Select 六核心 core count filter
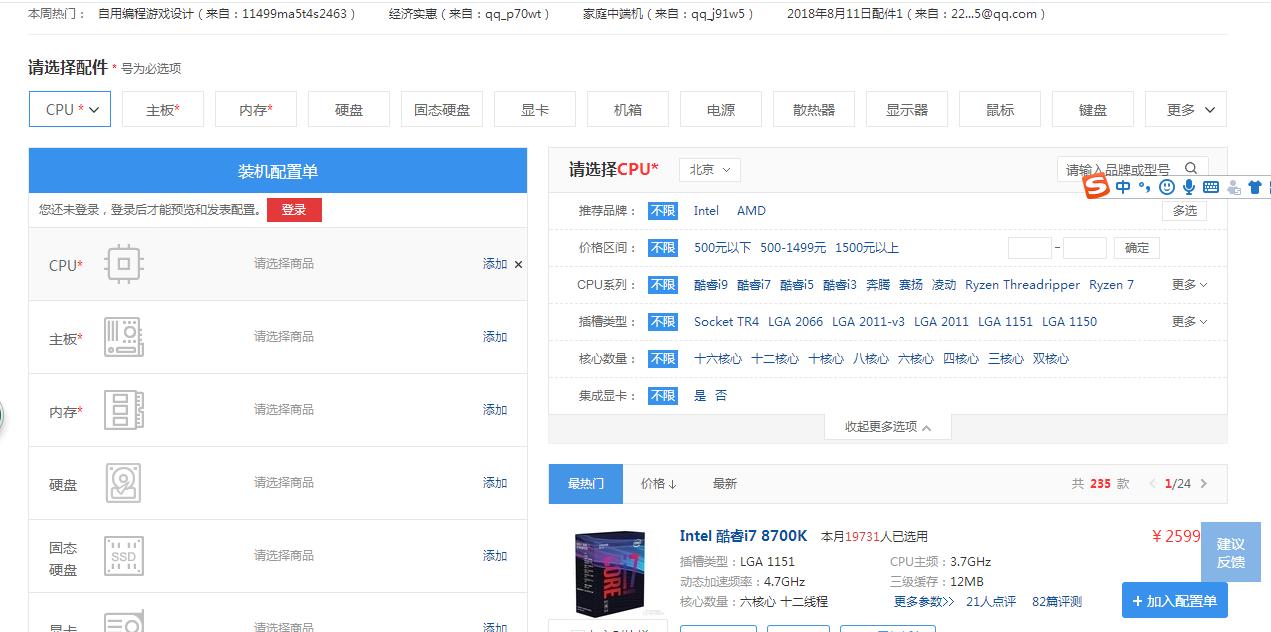The width and height of the screenshot is (1271, 632). 916,358
